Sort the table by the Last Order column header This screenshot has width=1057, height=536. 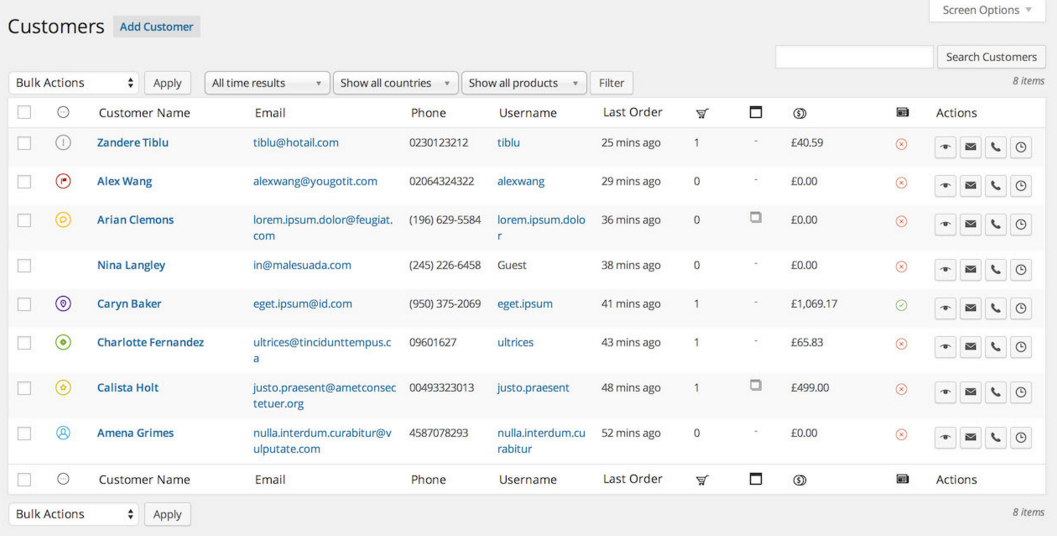[x=632, y=112]
